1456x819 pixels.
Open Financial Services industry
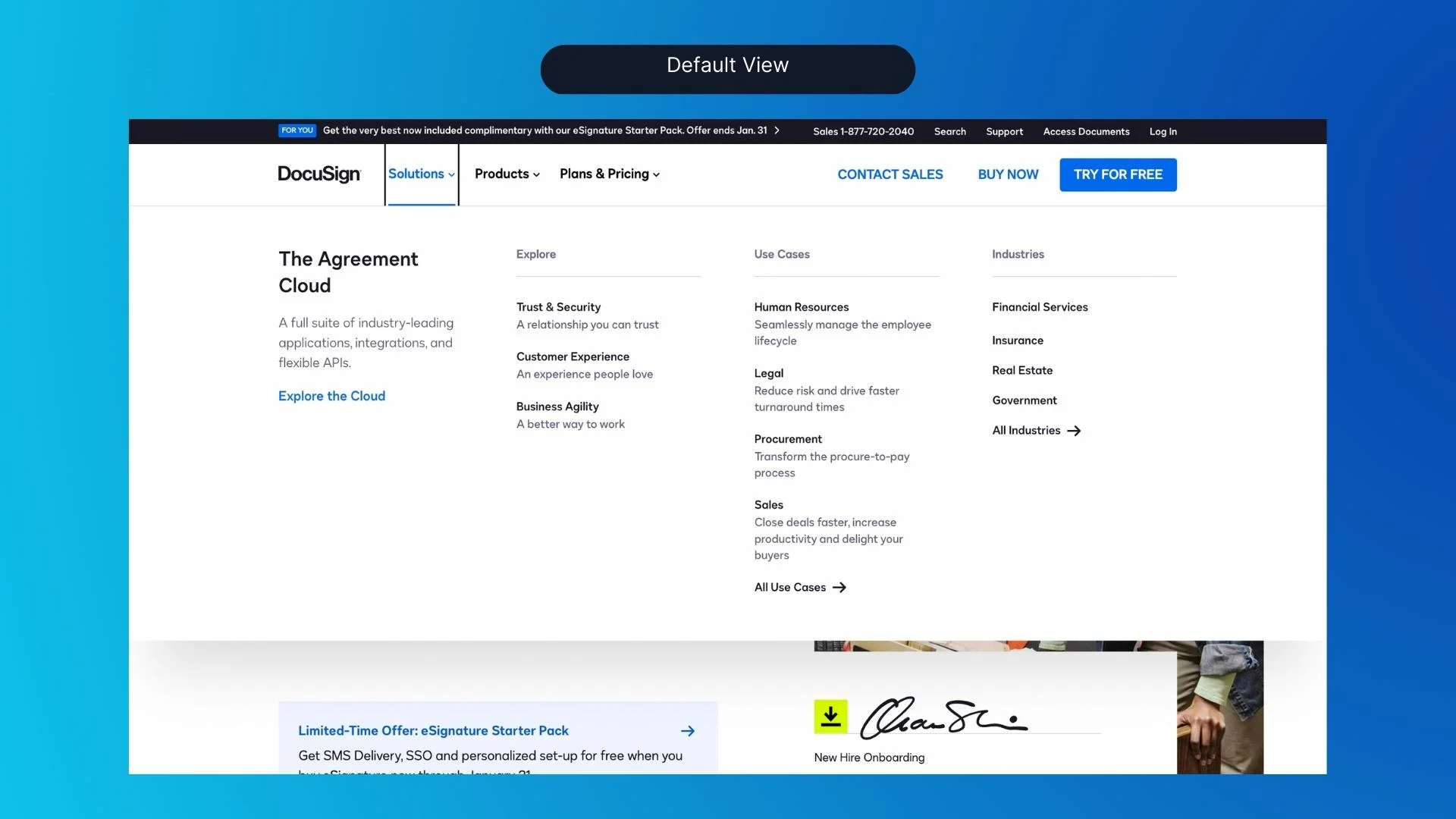click(x=1040, y=307)
